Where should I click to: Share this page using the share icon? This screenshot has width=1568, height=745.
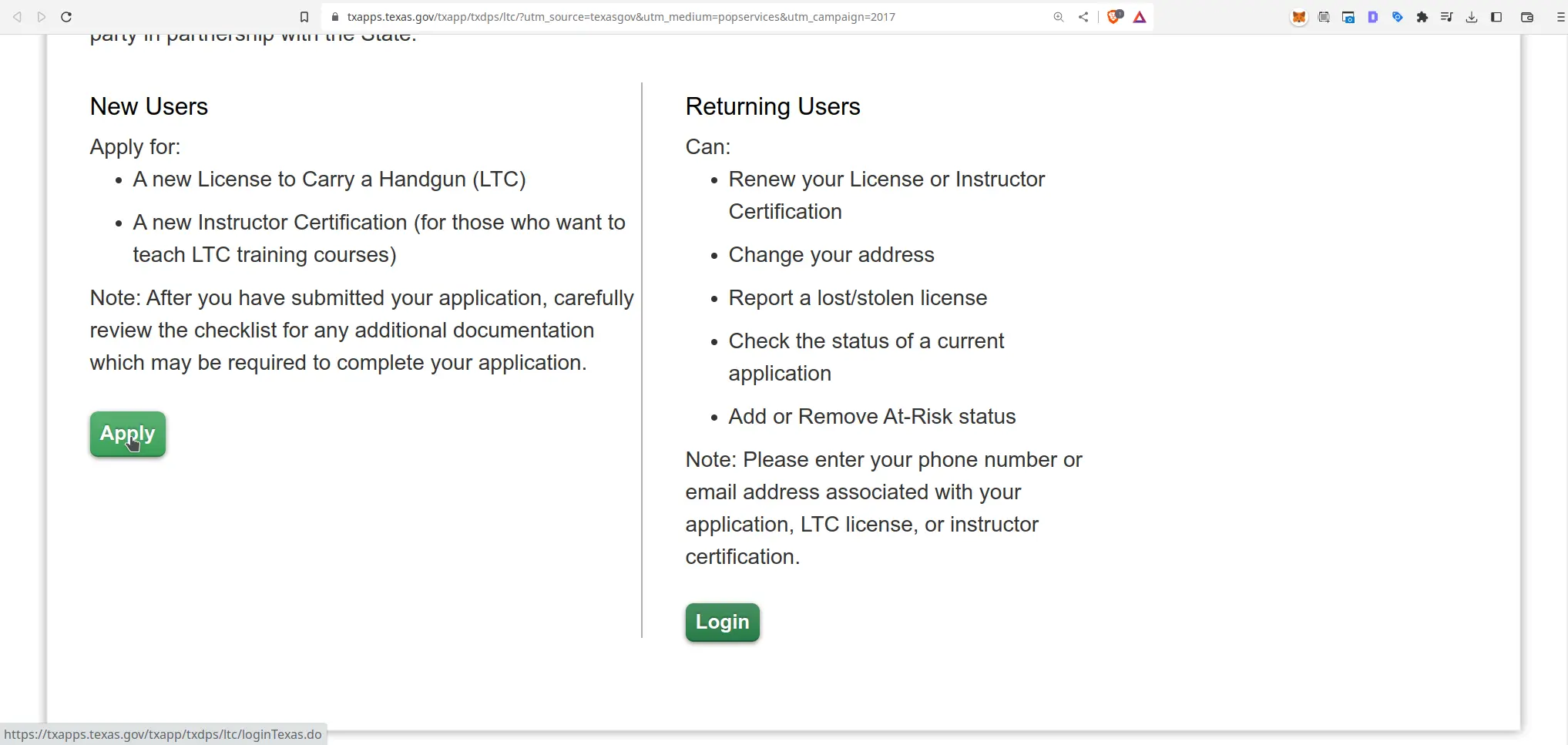click(x=1083, y=16)
